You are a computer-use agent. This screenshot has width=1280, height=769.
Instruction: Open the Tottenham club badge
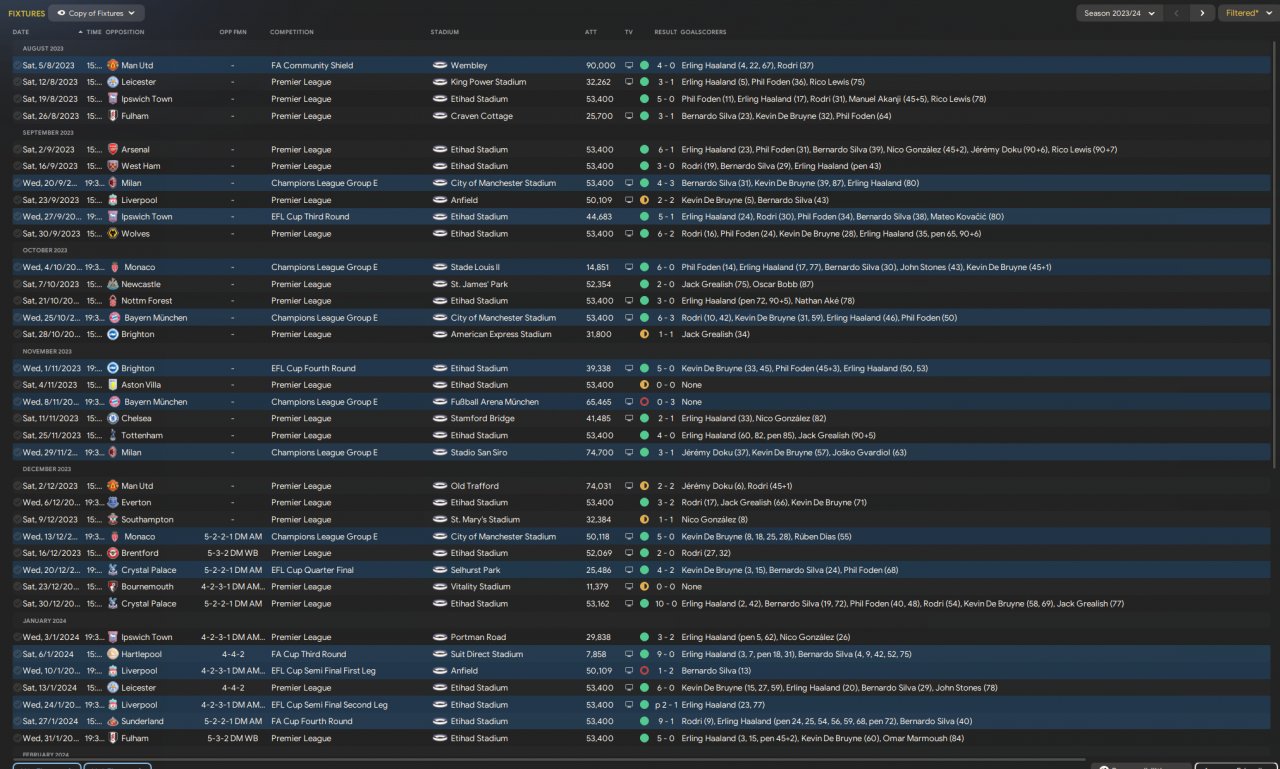tap(113, 436)
